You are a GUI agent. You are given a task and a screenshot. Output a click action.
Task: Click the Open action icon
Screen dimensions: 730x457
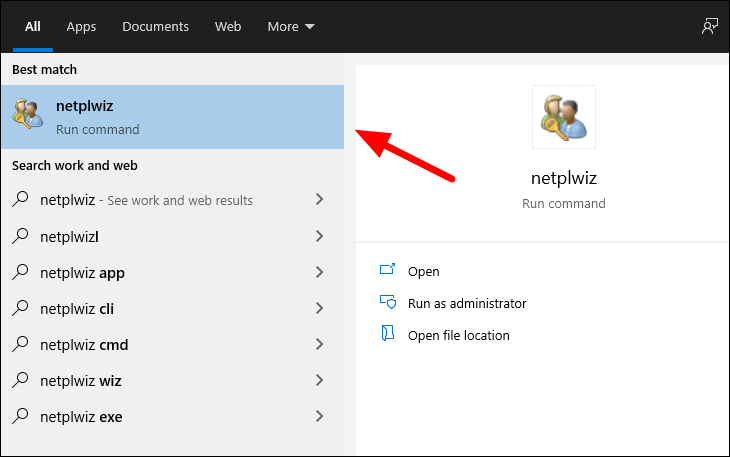tap(387, 269)
